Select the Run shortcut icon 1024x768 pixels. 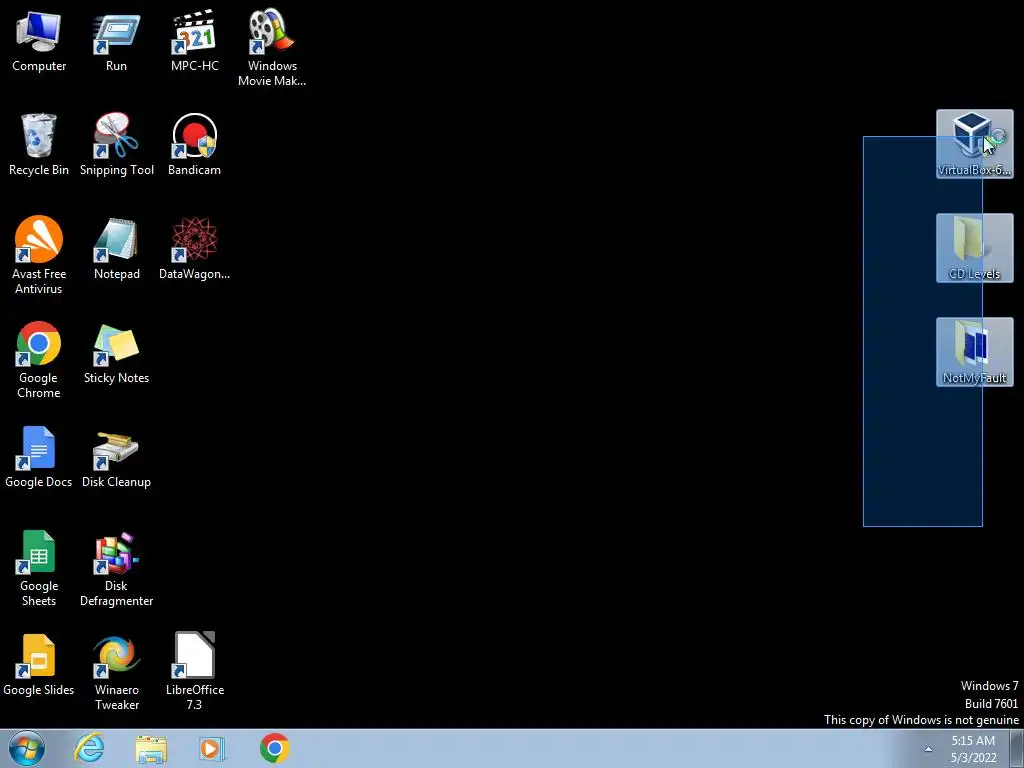click(x=116, y=40)
